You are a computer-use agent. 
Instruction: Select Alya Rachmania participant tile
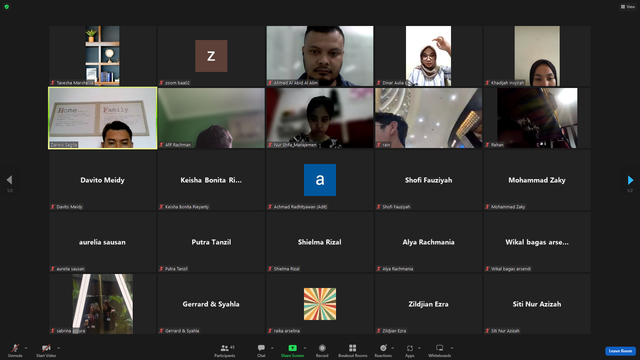tap(429, 242)
